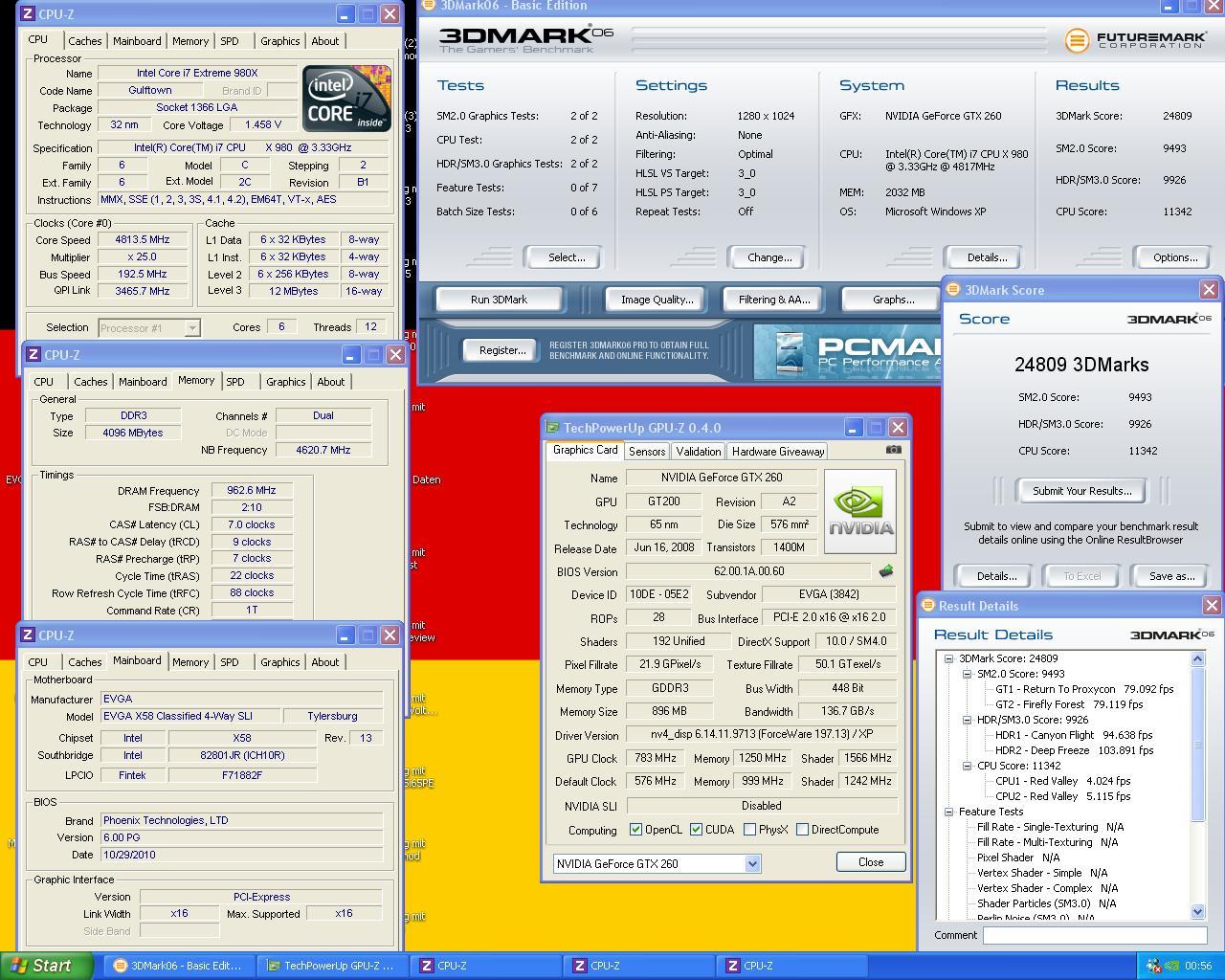This screenshot has height=980, width=1225.
Task: Open the TechPowerUp GPU-Z taskbar button
Action: pos(331,966)
